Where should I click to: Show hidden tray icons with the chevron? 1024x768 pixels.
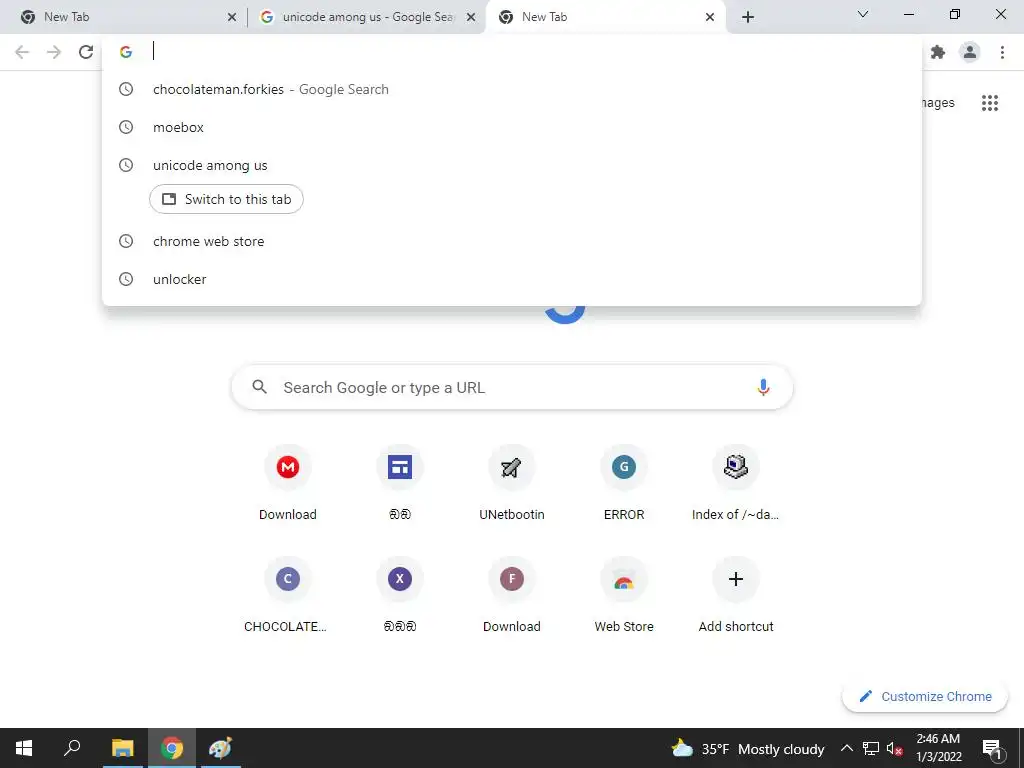click(846, 748)
